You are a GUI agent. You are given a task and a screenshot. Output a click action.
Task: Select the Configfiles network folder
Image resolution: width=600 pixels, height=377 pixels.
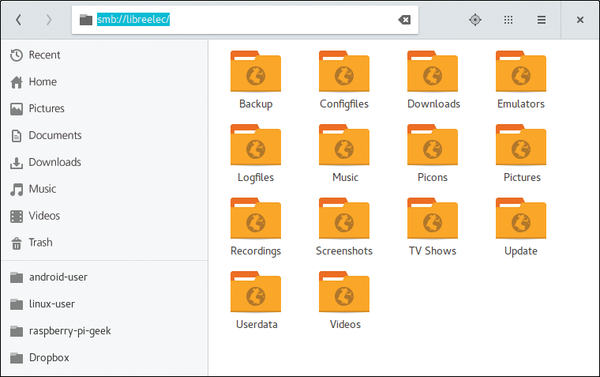coord(344,80)
